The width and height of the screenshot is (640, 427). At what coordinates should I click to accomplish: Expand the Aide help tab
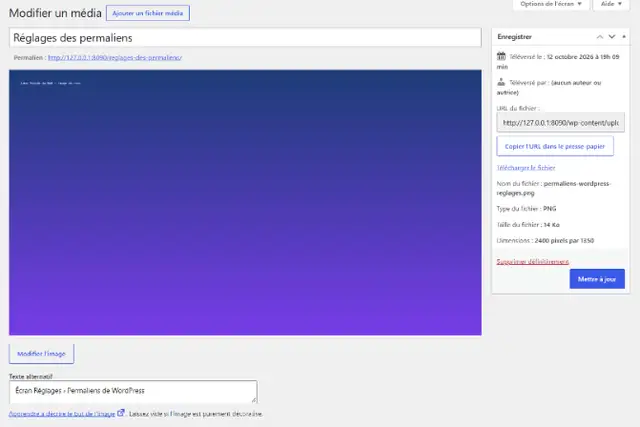tap(611, 4)
